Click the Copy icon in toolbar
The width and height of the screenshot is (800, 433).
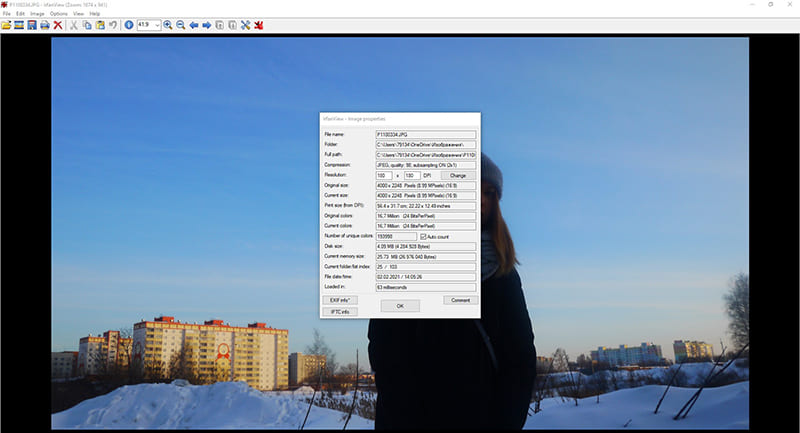[87, 25]
